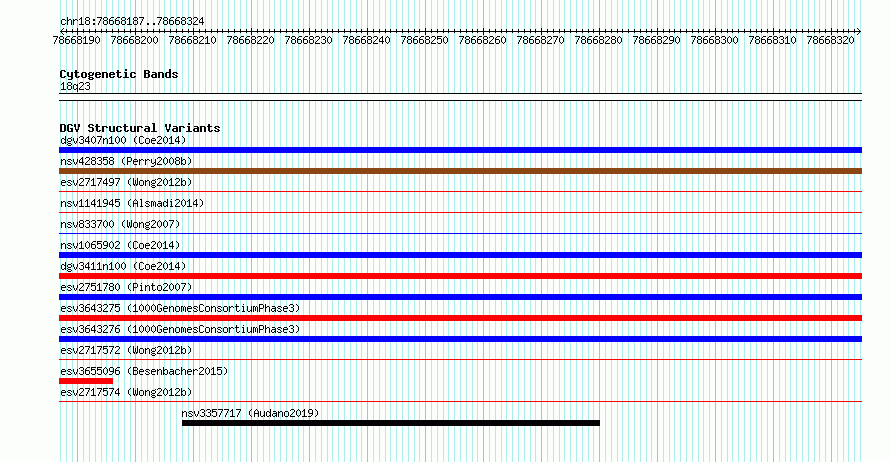Click ruler position 78668290

(656, 40)
